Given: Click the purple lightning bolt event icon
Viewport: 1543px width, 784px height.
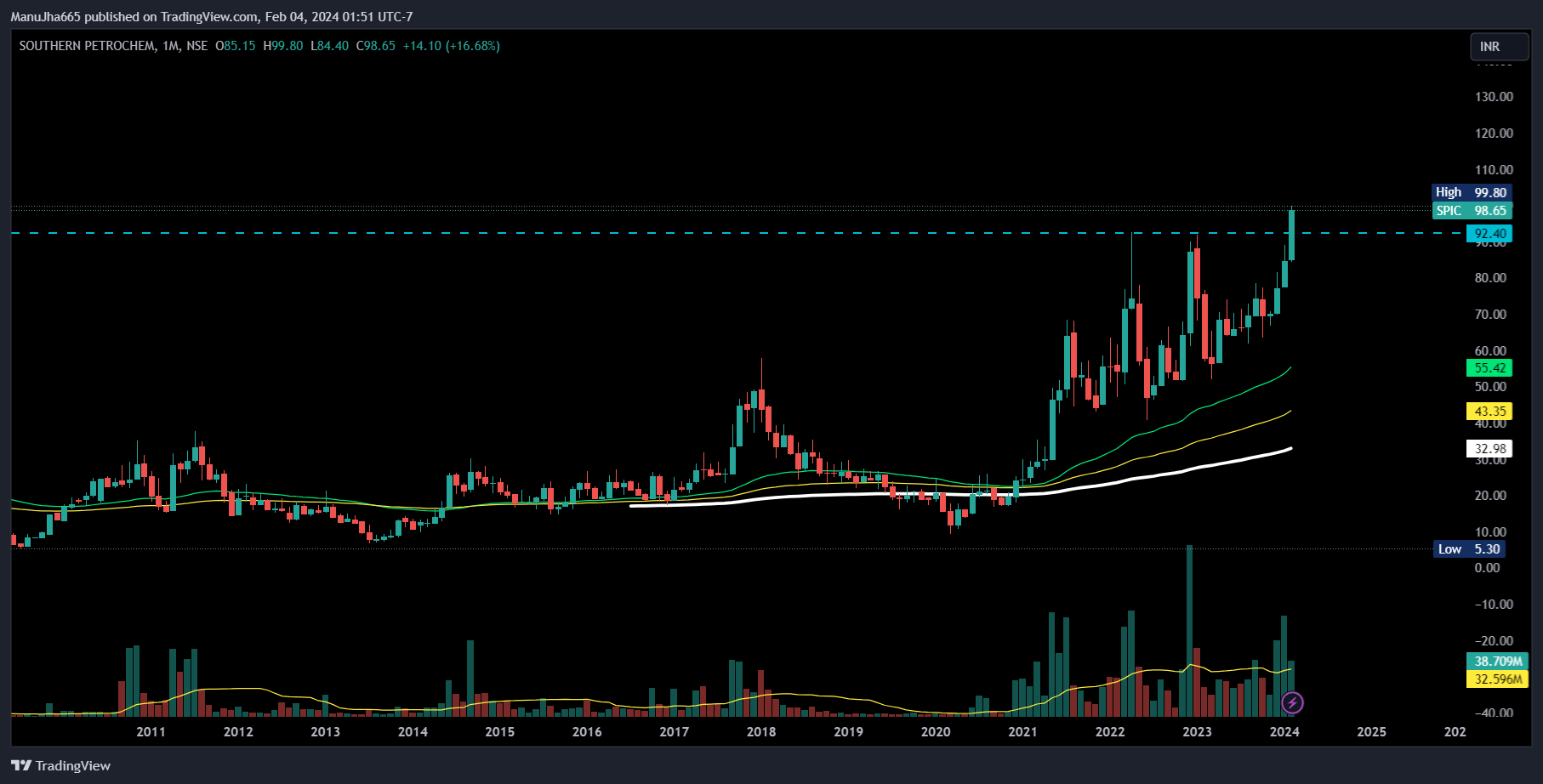Looking at the screenshot, I should point(1292,702).
